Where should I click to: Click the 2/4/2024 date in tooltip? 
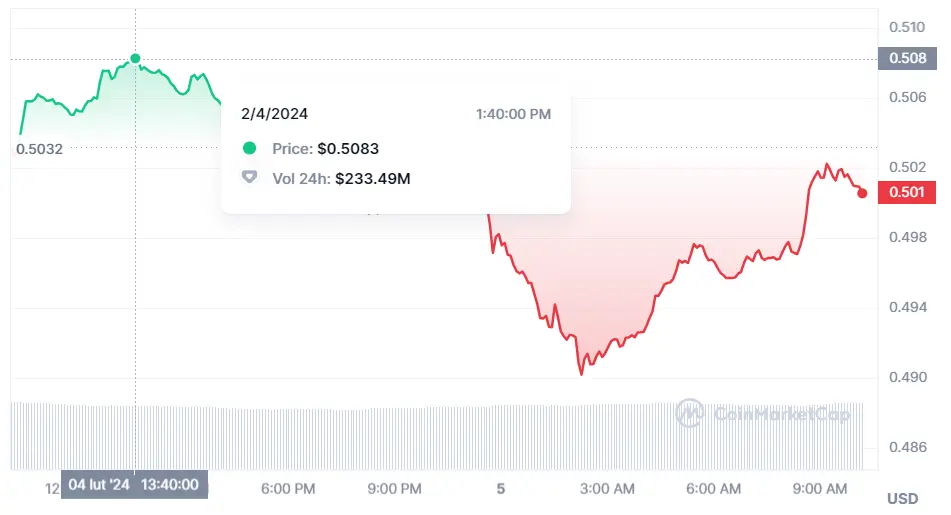[275, 114]
